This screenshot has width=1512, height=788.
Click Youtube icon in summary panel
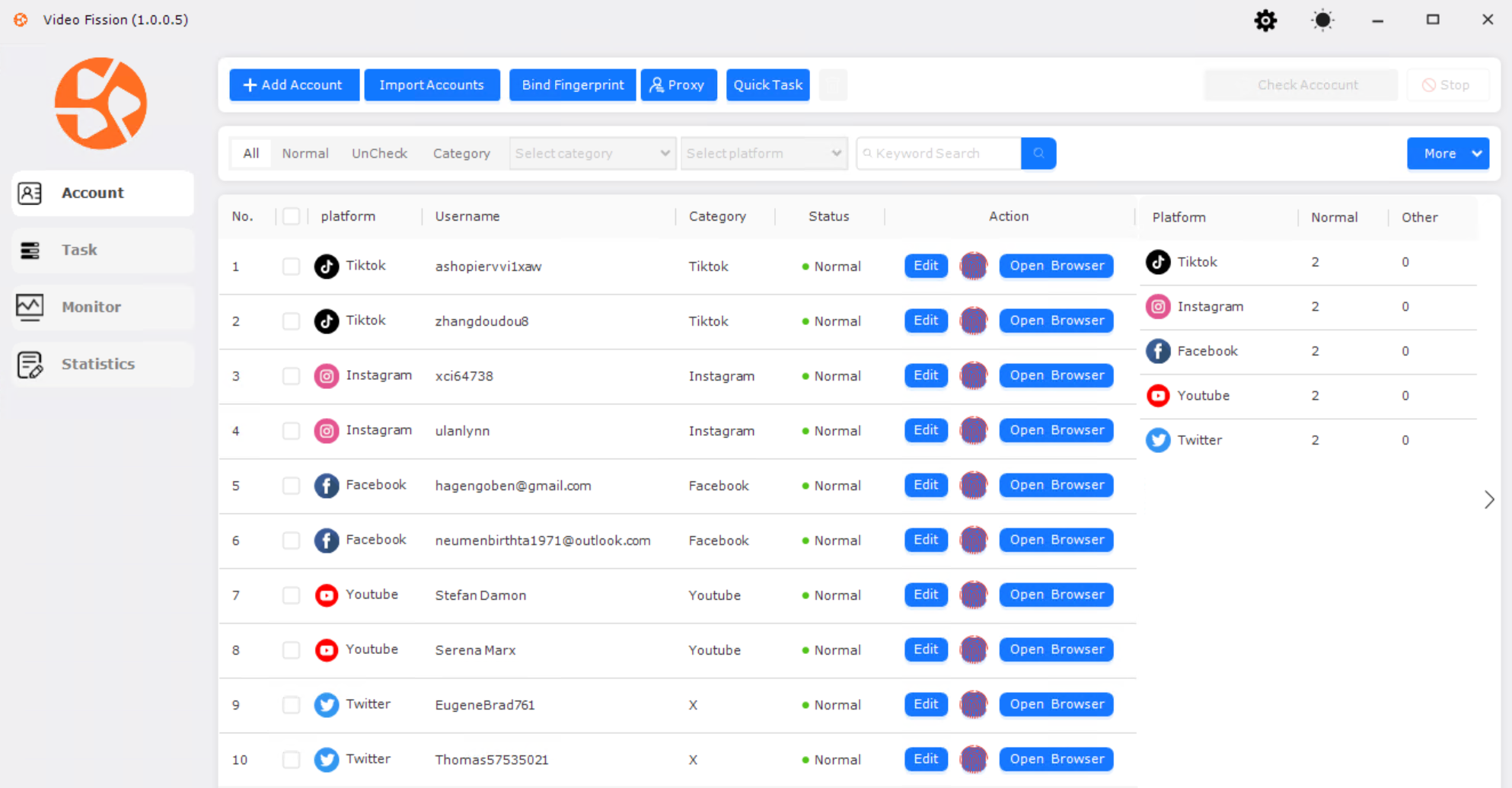[x=1158, y=396]
